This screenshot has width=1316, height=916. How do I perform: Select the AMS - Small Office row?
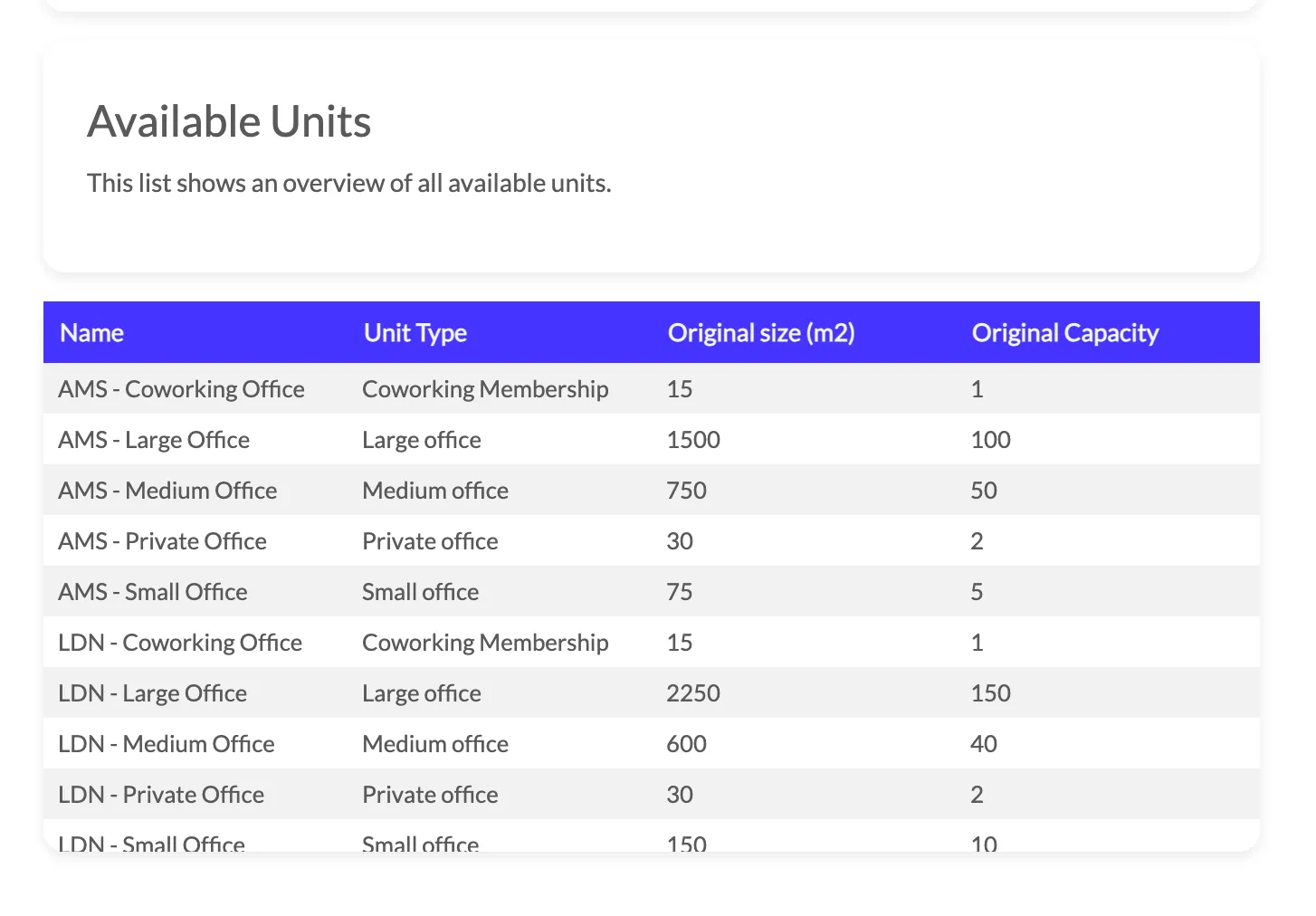tap(652, 592)
